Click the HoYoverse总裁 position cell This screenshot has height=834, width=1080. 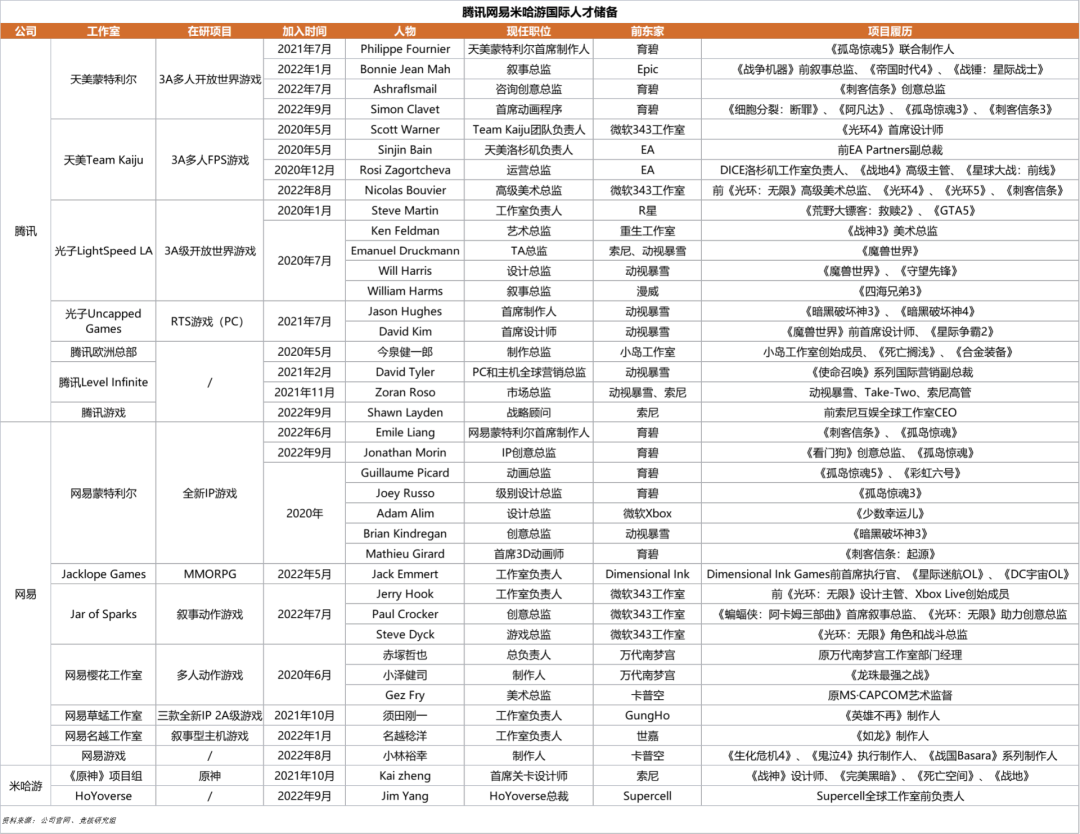pyautogui.click(x=528, y=796)
